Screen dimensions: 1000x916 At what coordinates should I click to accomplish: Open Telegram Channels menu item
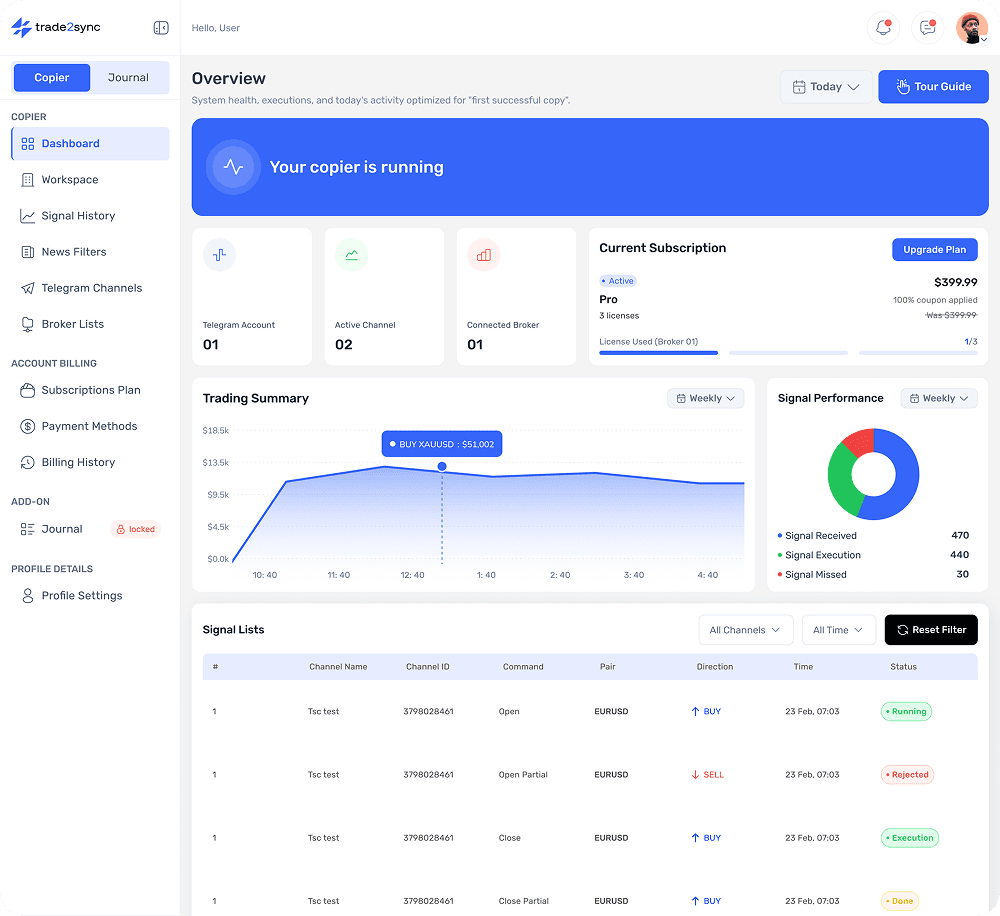(x=90, y=288)
